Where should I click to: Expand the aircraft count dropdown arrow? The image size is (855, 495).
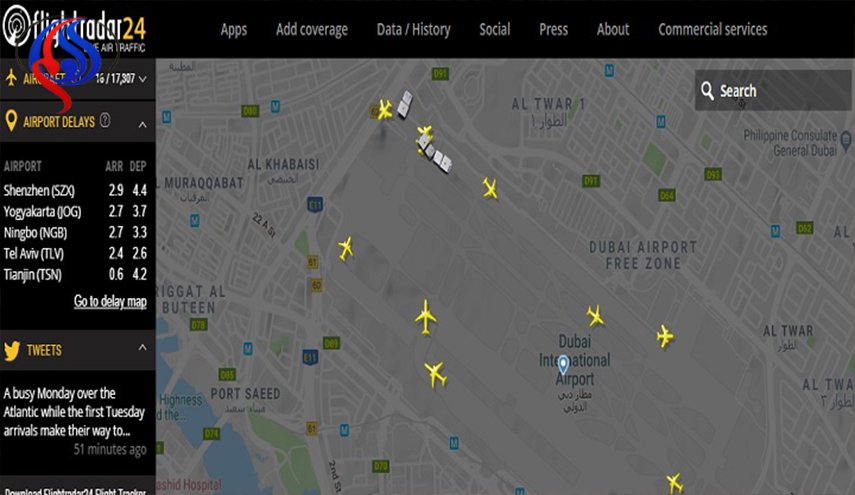point(142,79)
